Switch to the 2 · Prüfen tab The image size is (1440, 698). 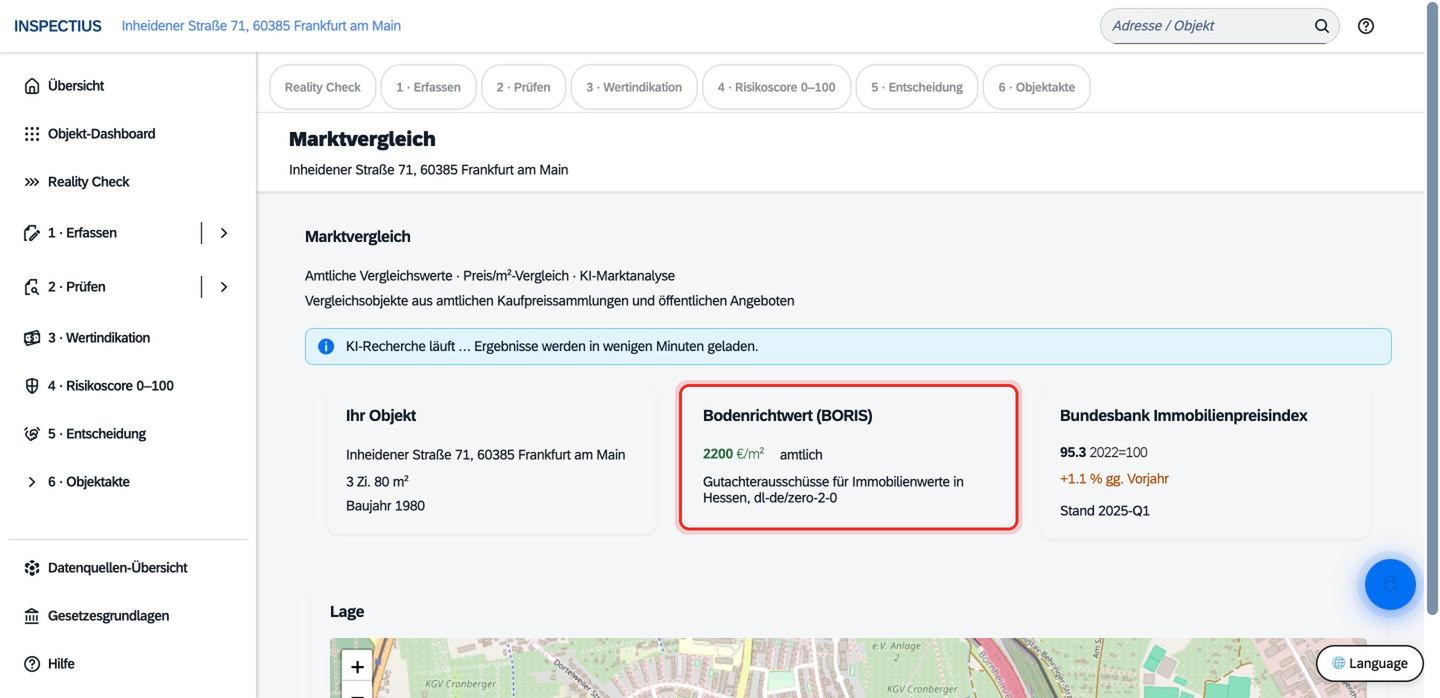pyautogui.click(x=523, y=87)
